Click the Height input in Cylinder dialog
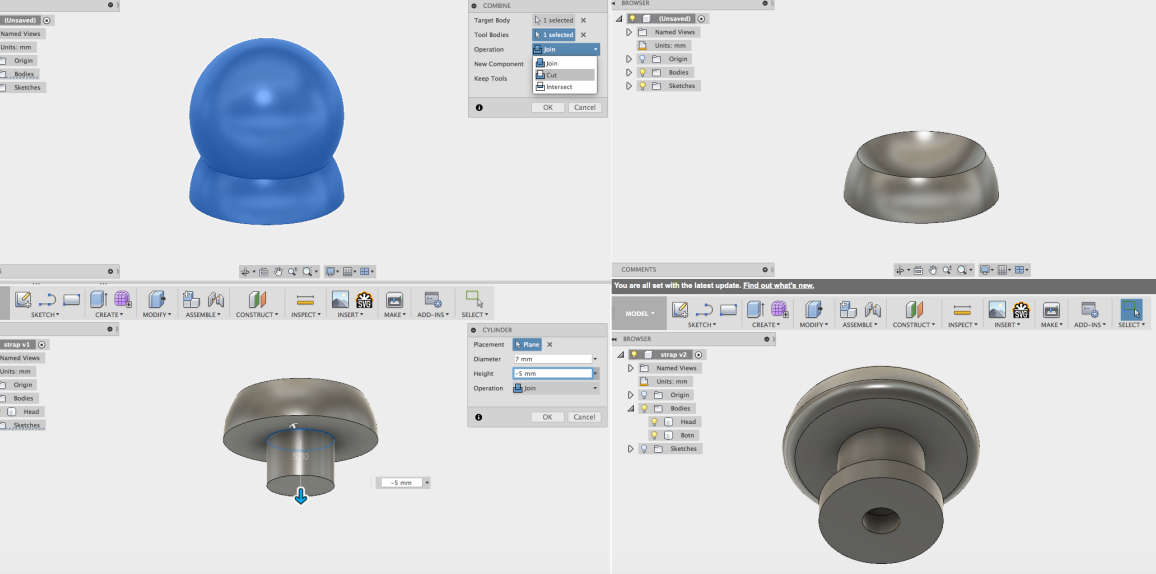Viewport: 1156px width, 574px height. coord(553,374)
